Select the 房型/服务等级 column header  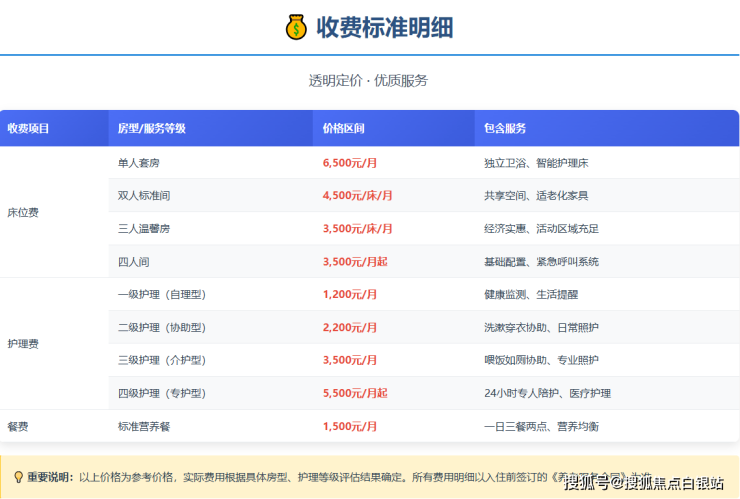(x=151, y=129)
